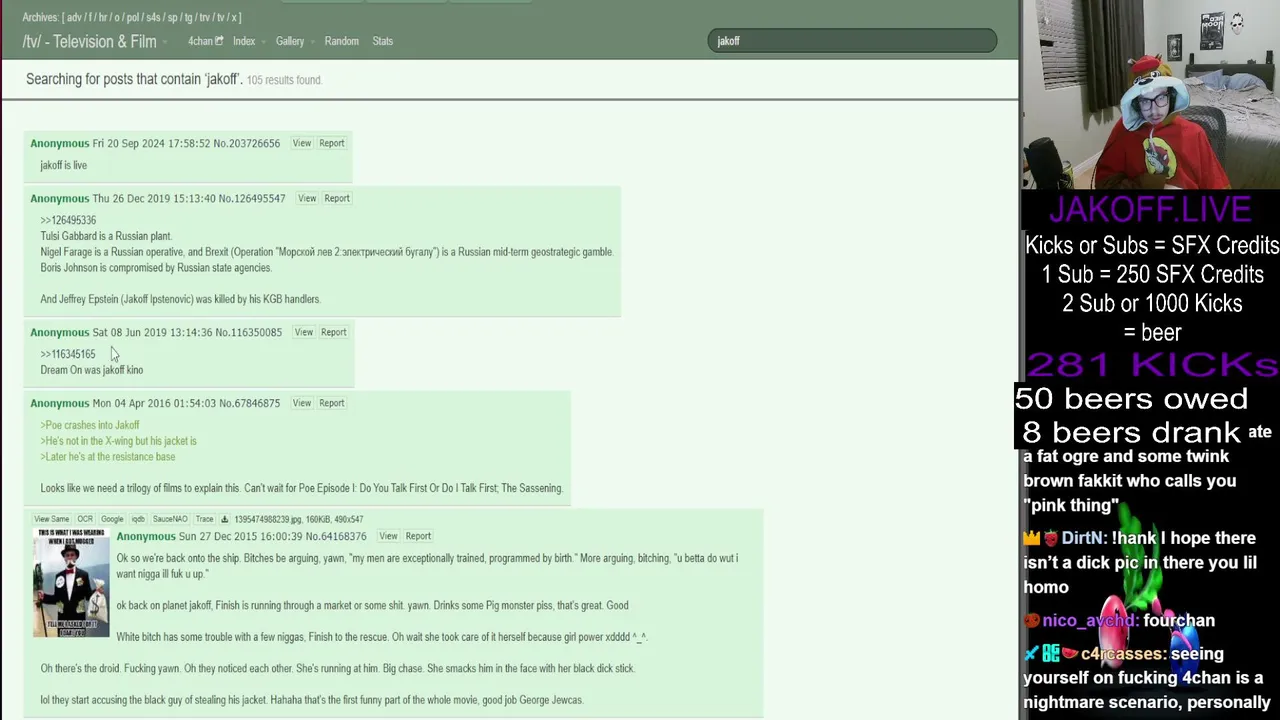This screenshot has width=1280, height=720.
Task: Click the Trace image button
Action: (x=204, y=519)
